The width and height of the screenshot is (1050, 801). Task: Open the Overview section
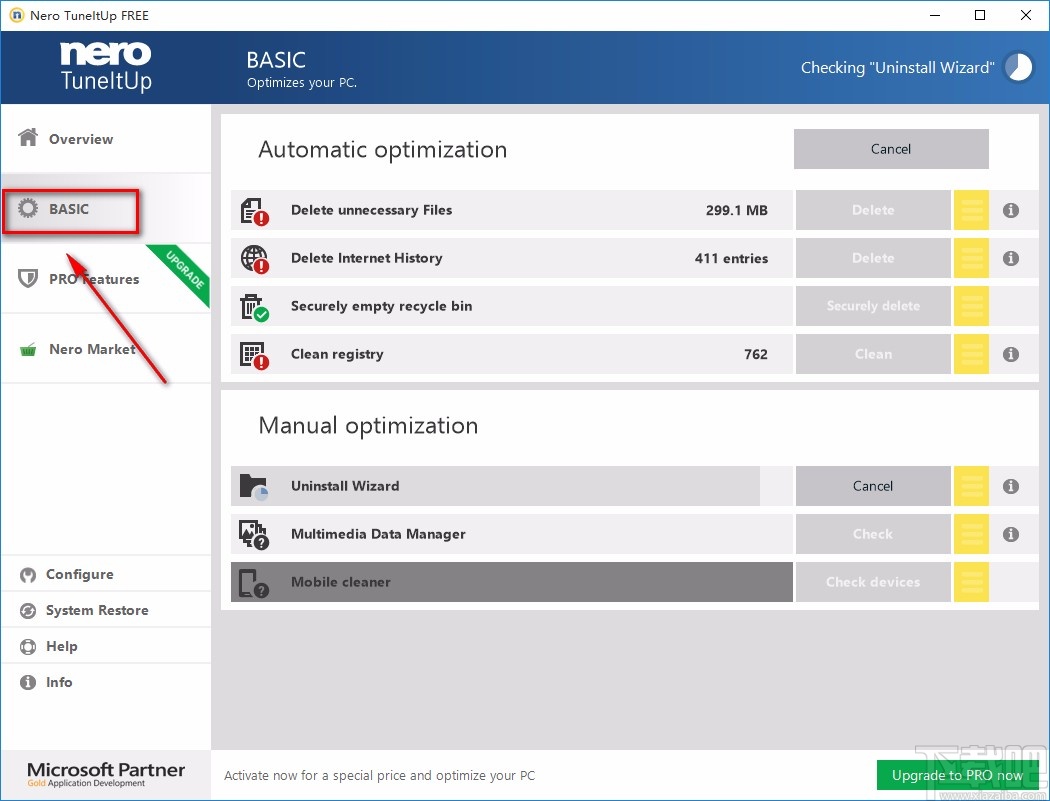coord(80,139)
